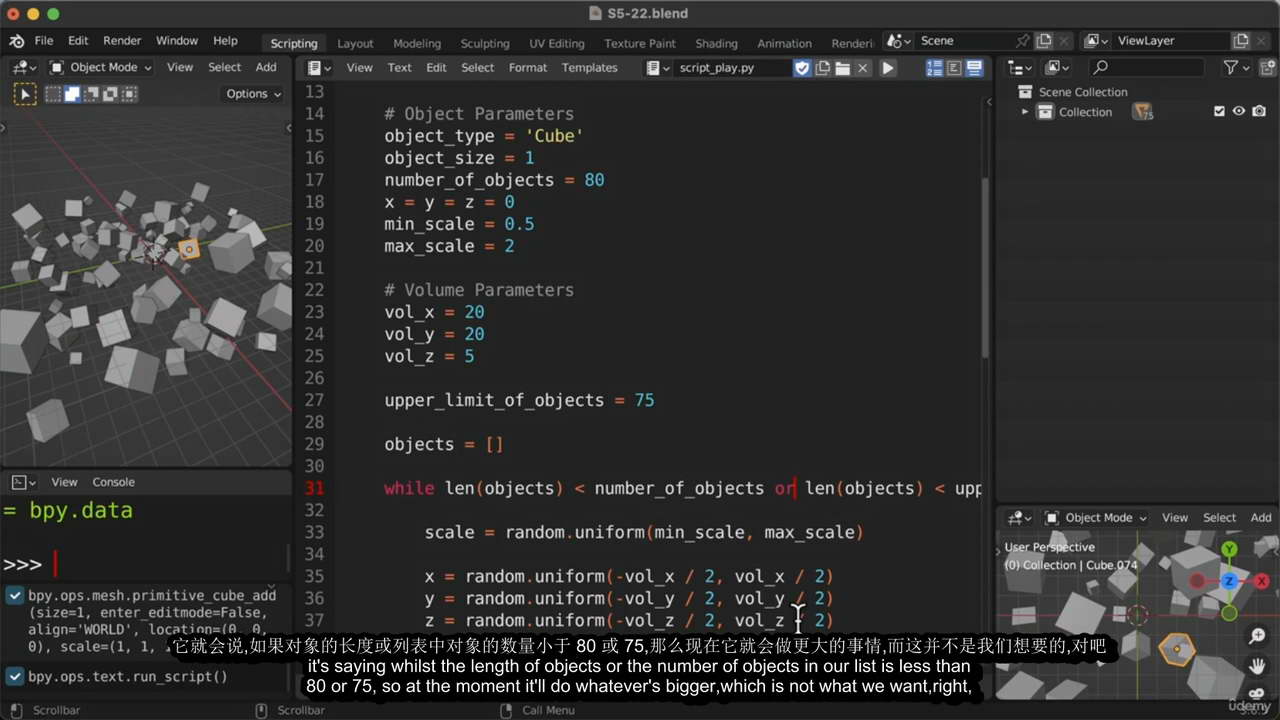The height and width of the screenshot is (720, 1280).
Task: Uncheck the Collection exclude checkbox
Action: [x=1219, y=112]
